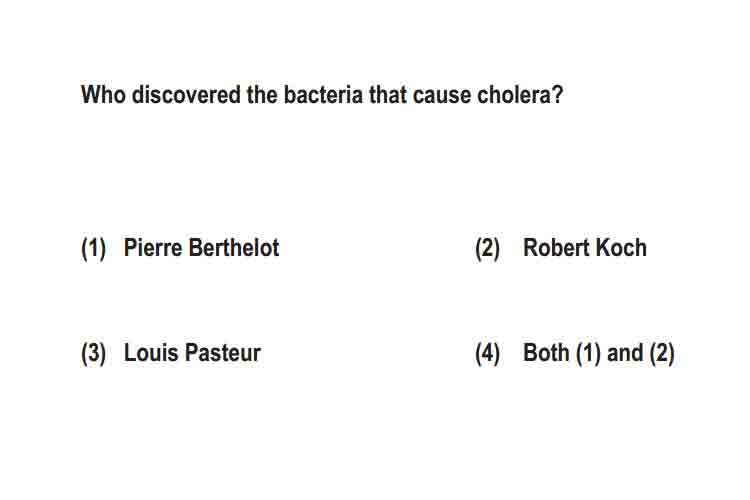Click the cholera question text
Image resolution: width=750 pixels, height=500 pixels.
click(x=322, y=95)
